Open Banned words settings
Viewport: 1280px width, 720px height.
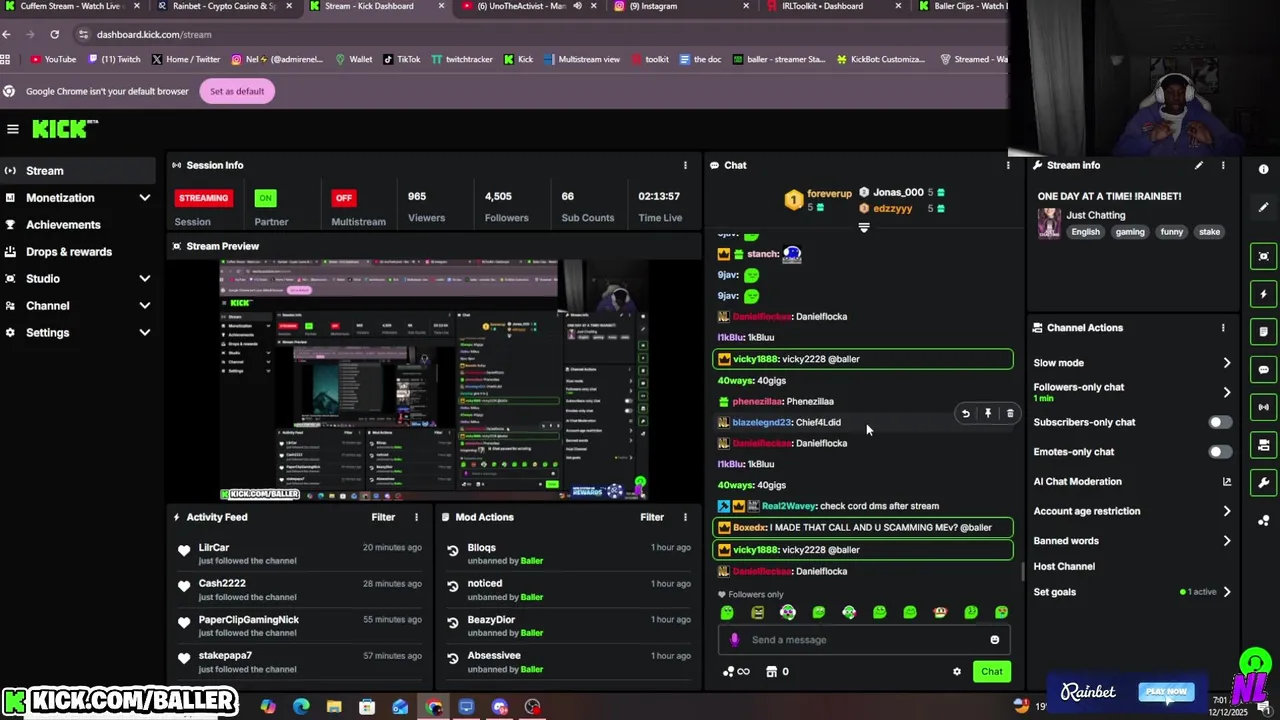pyautogui.click(x=1132, y=541)
